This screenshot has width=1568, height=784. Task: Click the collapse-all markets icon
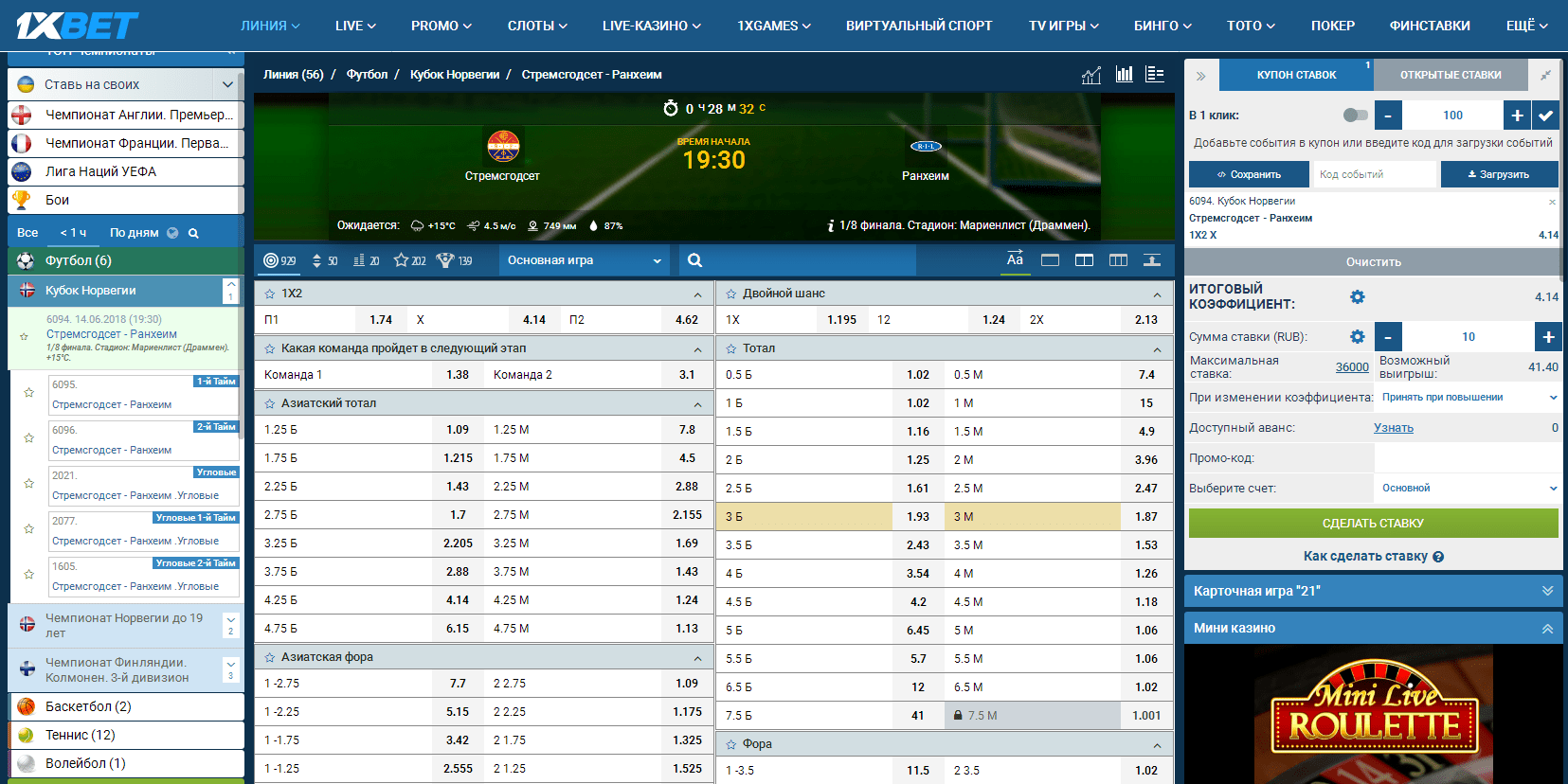(1152, 260)
